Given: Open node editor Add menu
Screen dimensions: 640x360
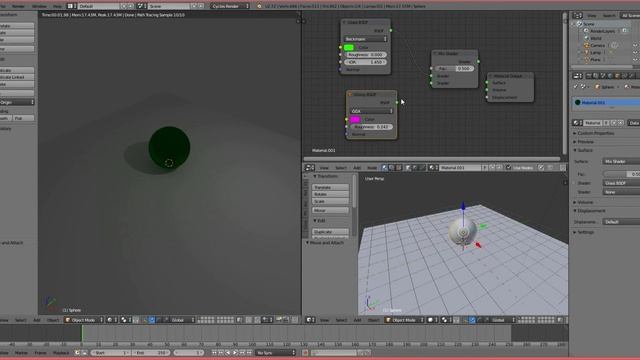Looking at the screenshot, I should tap(357, 168).
